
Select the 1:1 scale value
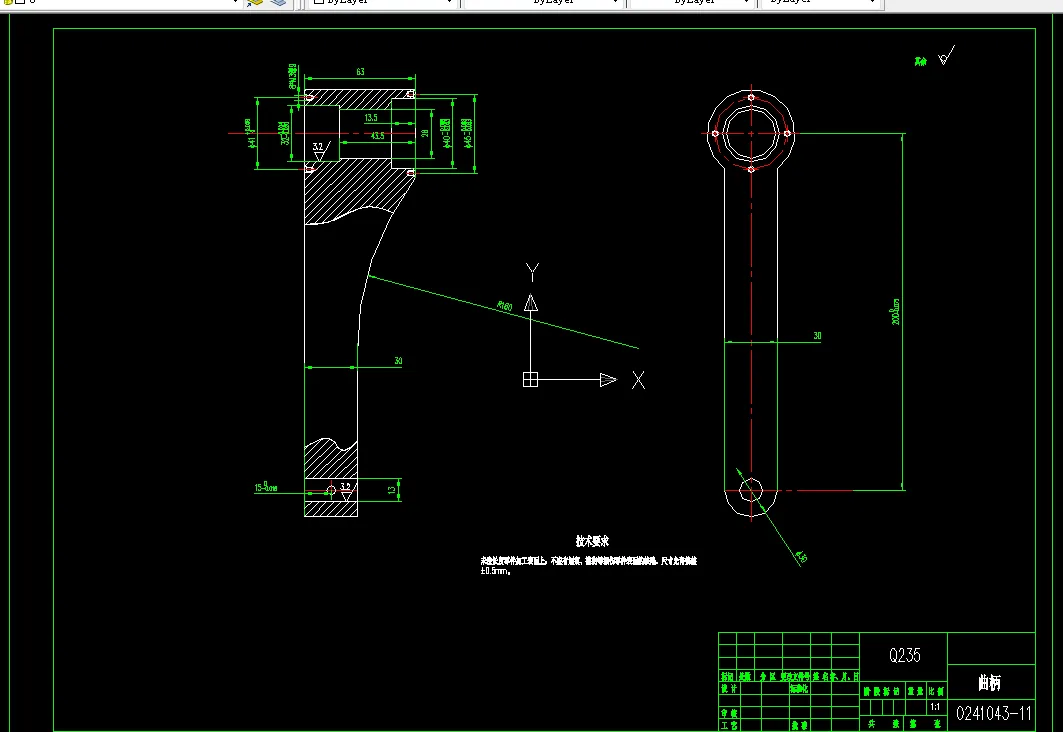[936, 706]
